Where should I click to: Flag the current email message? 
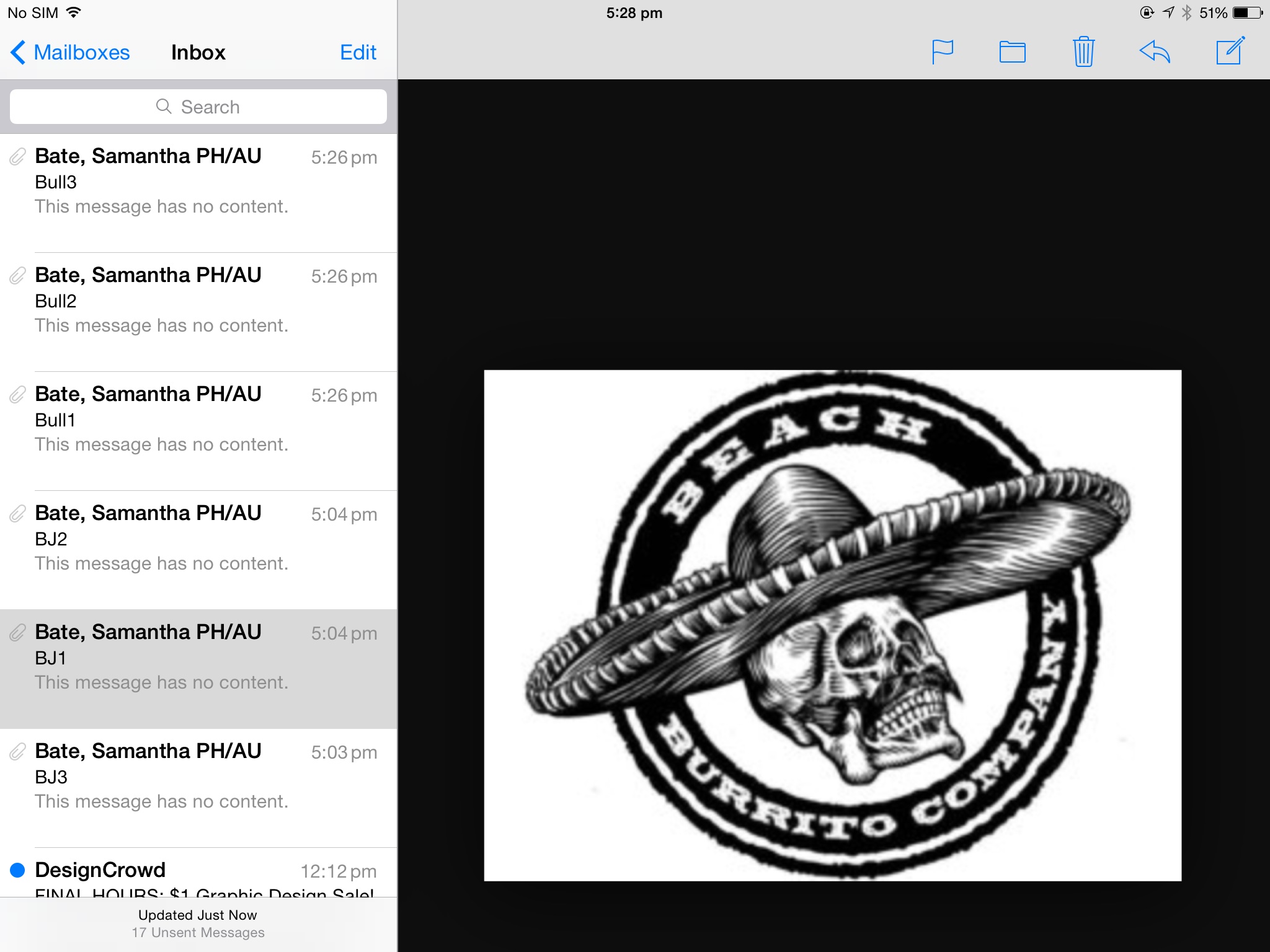(x=942, y=52)
